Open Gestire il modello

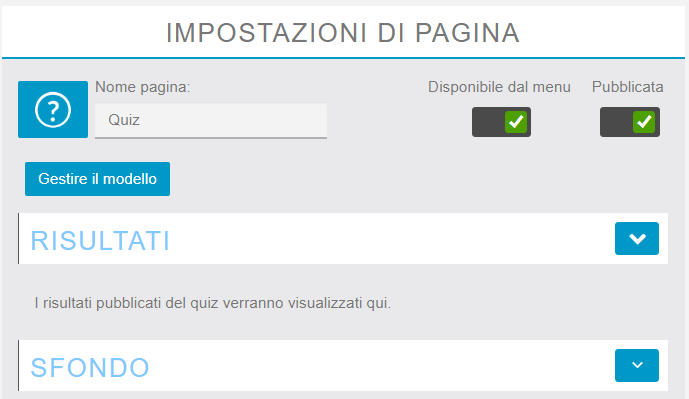click(98, 179)
